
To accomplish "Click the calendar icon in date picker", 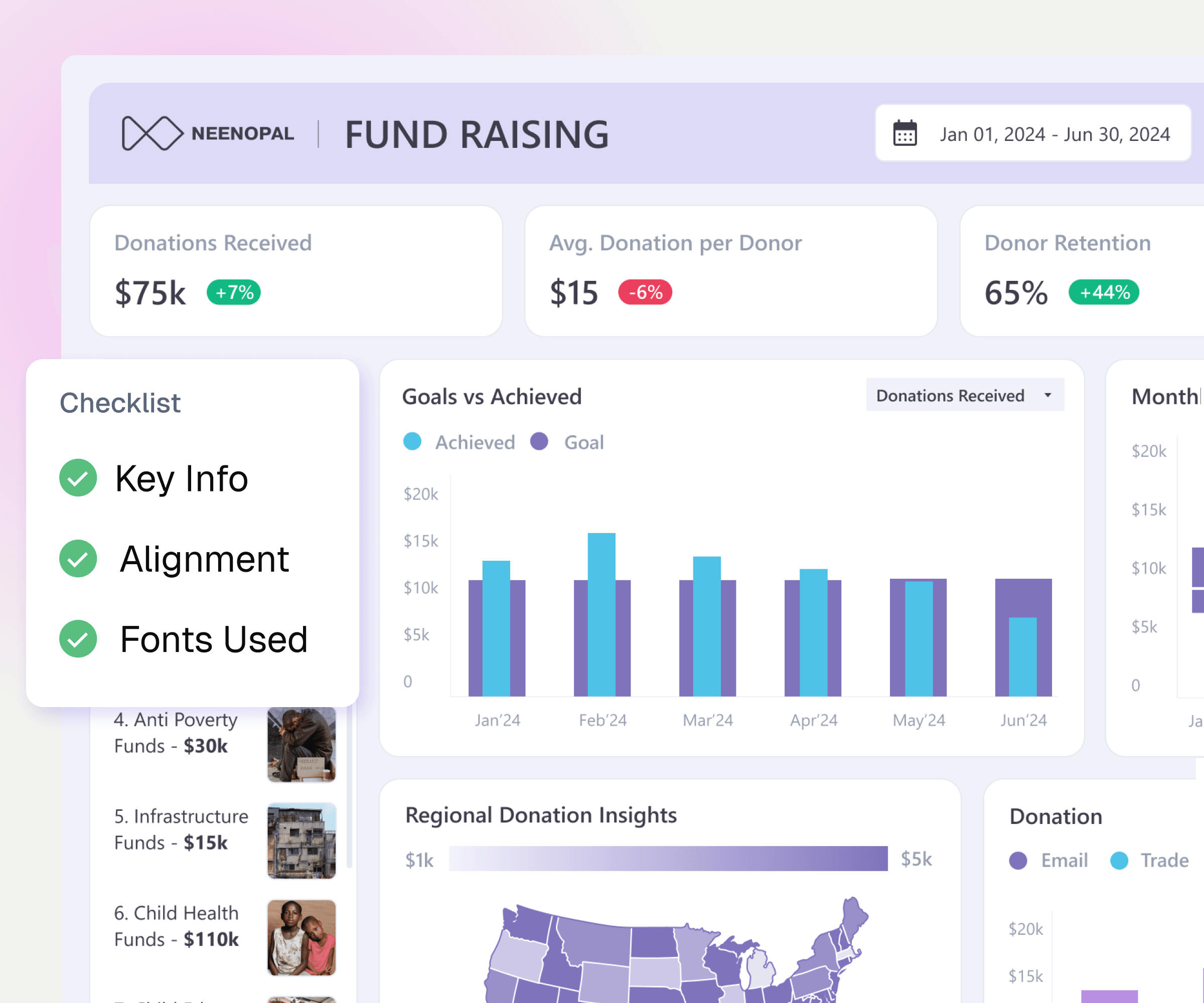I will click(905, 133).
